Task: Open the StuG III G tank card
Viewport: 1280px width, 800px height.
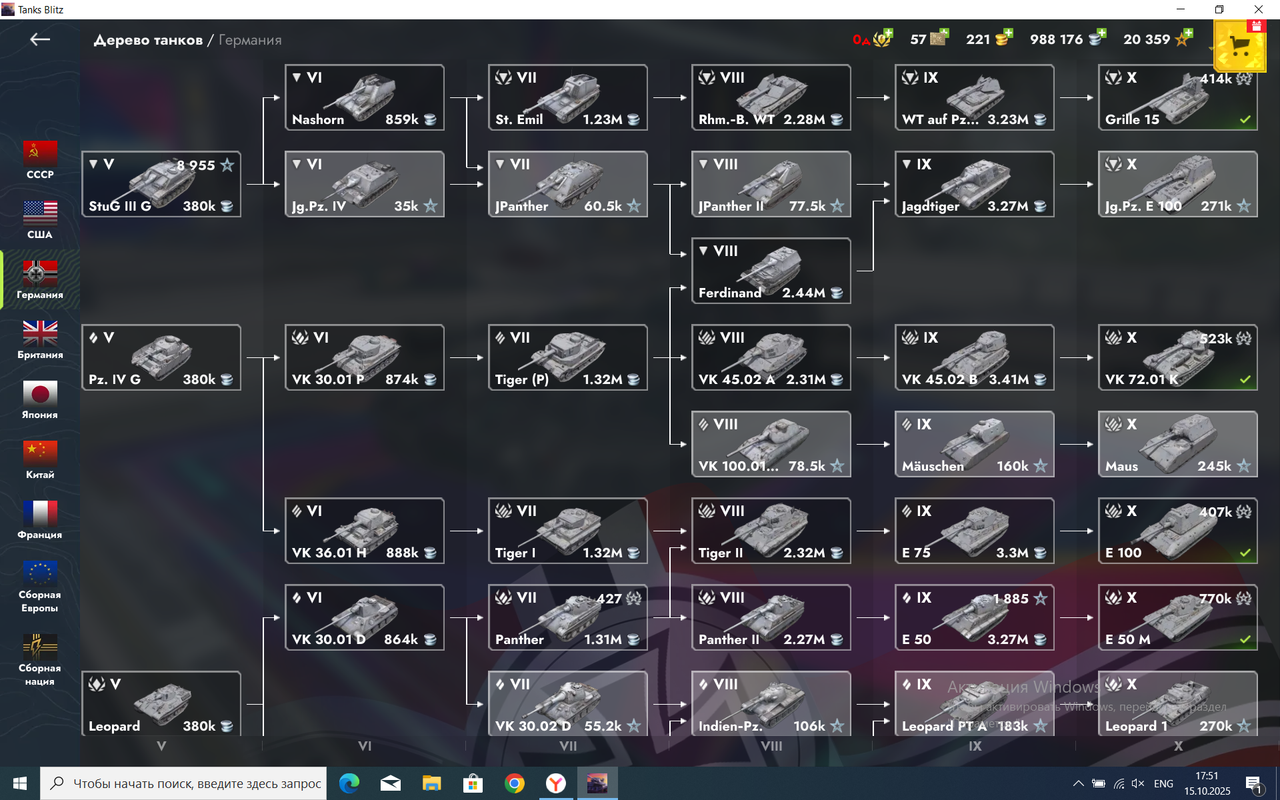Action: [161, 184]
